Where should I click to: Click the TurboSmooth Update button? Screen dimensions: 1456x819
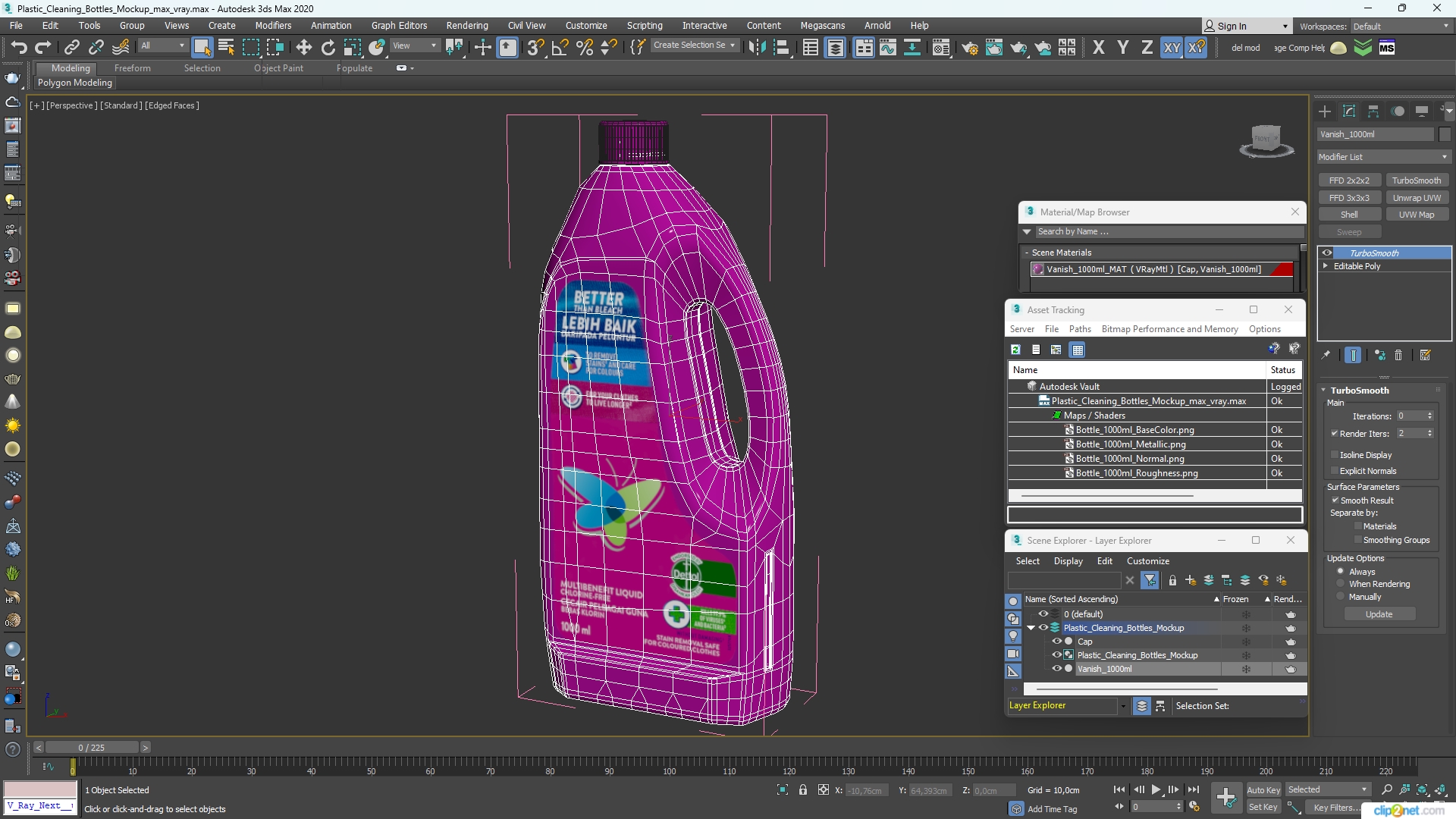click(x=1379, y=614)
